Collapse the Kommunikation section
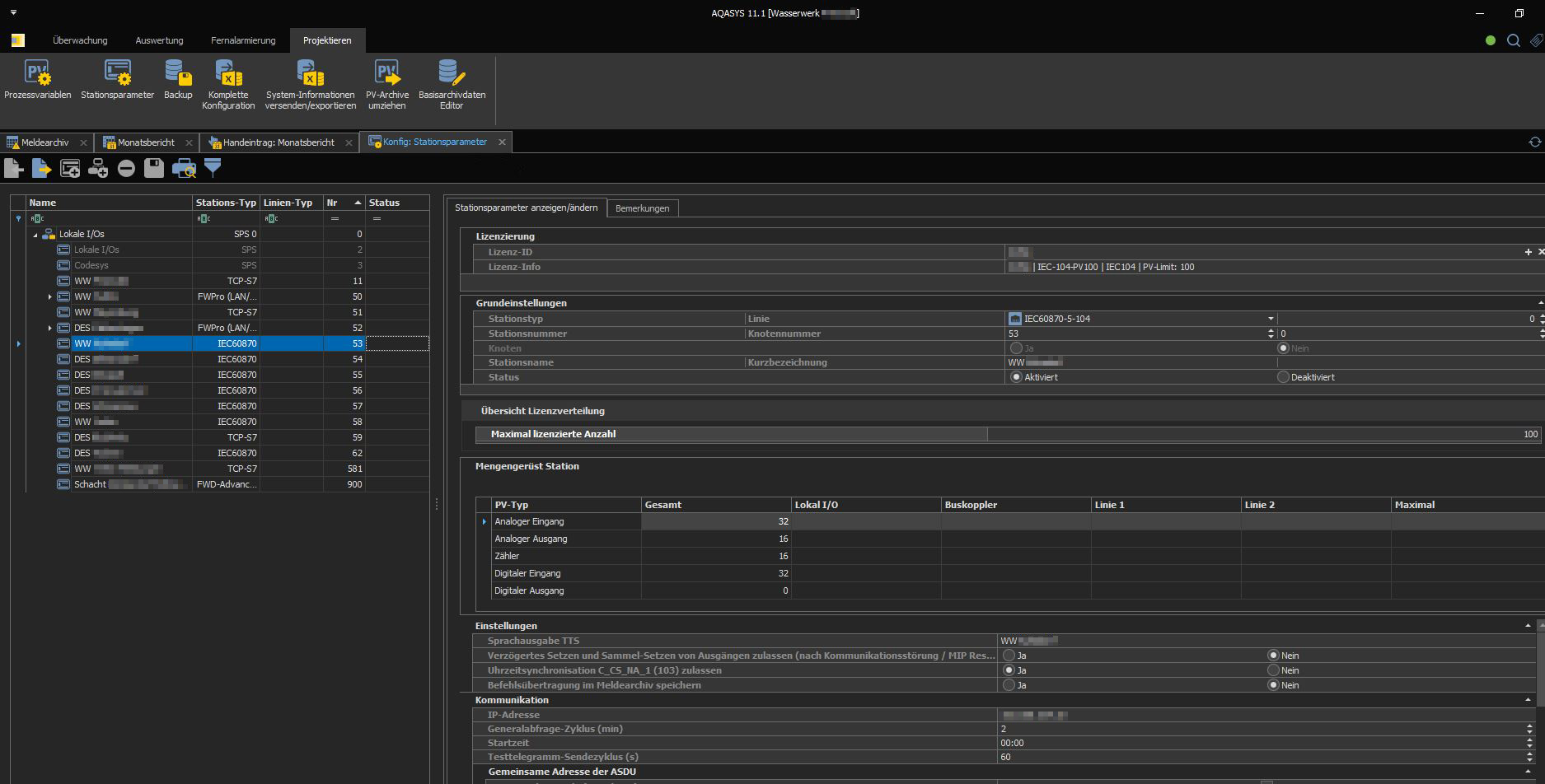 1528,700
